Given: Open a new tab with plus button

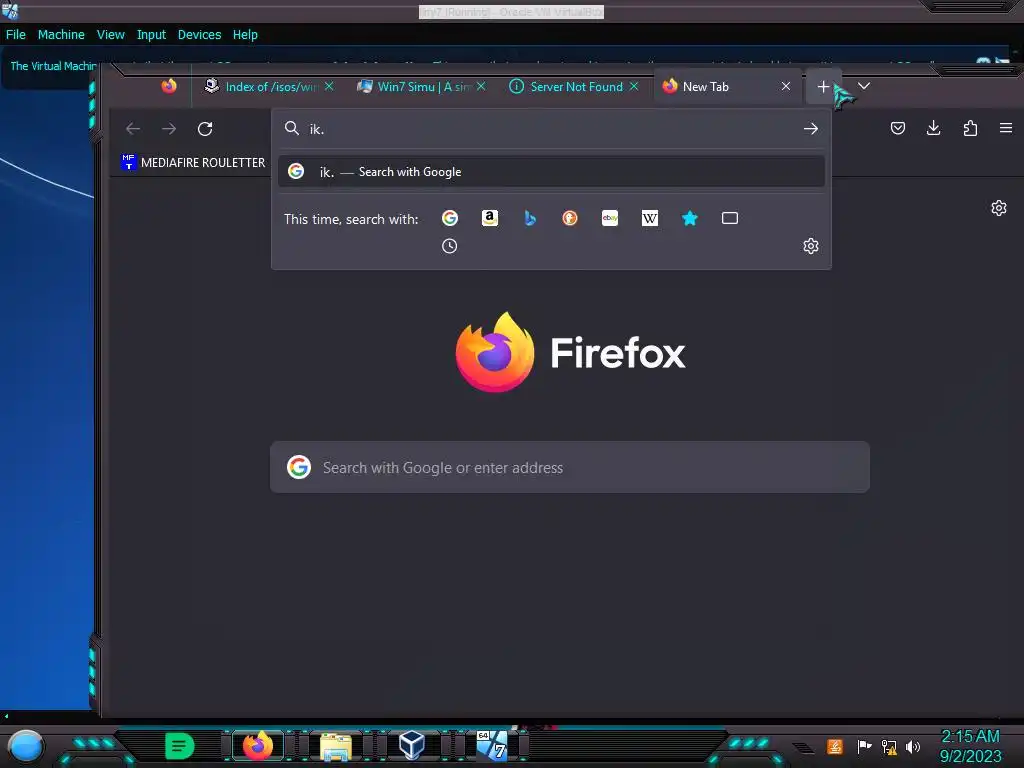Looking at the screenshot, I should 823,86.
